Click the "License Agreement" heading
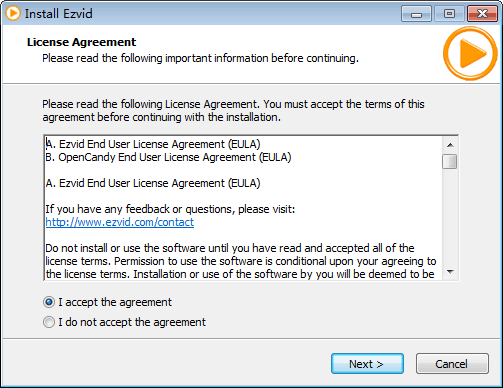The image size is (503, 388). pyautogui.click(x=82, y=42)
